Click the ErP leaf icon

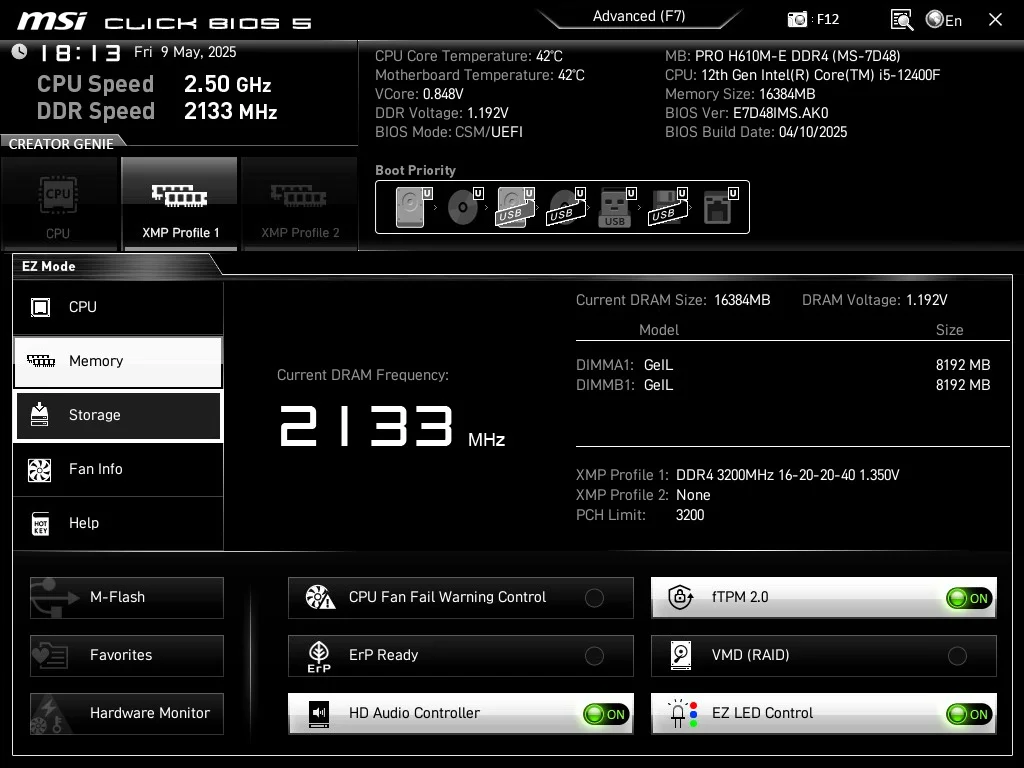(x=319, y=656)
